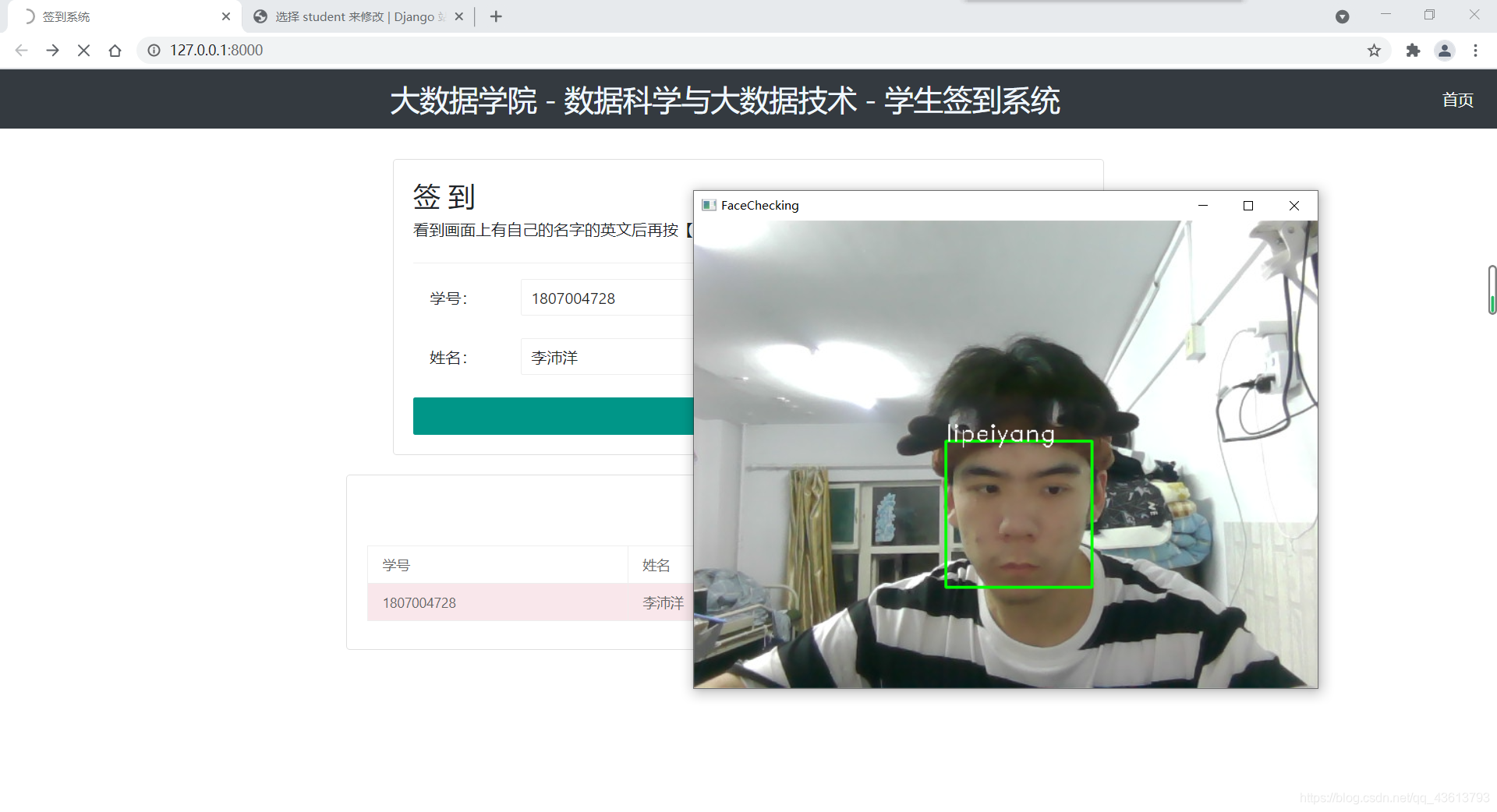
Task: Maximize the FaceChecking window
Action: pyautogui.click(x=1248, y=206)
